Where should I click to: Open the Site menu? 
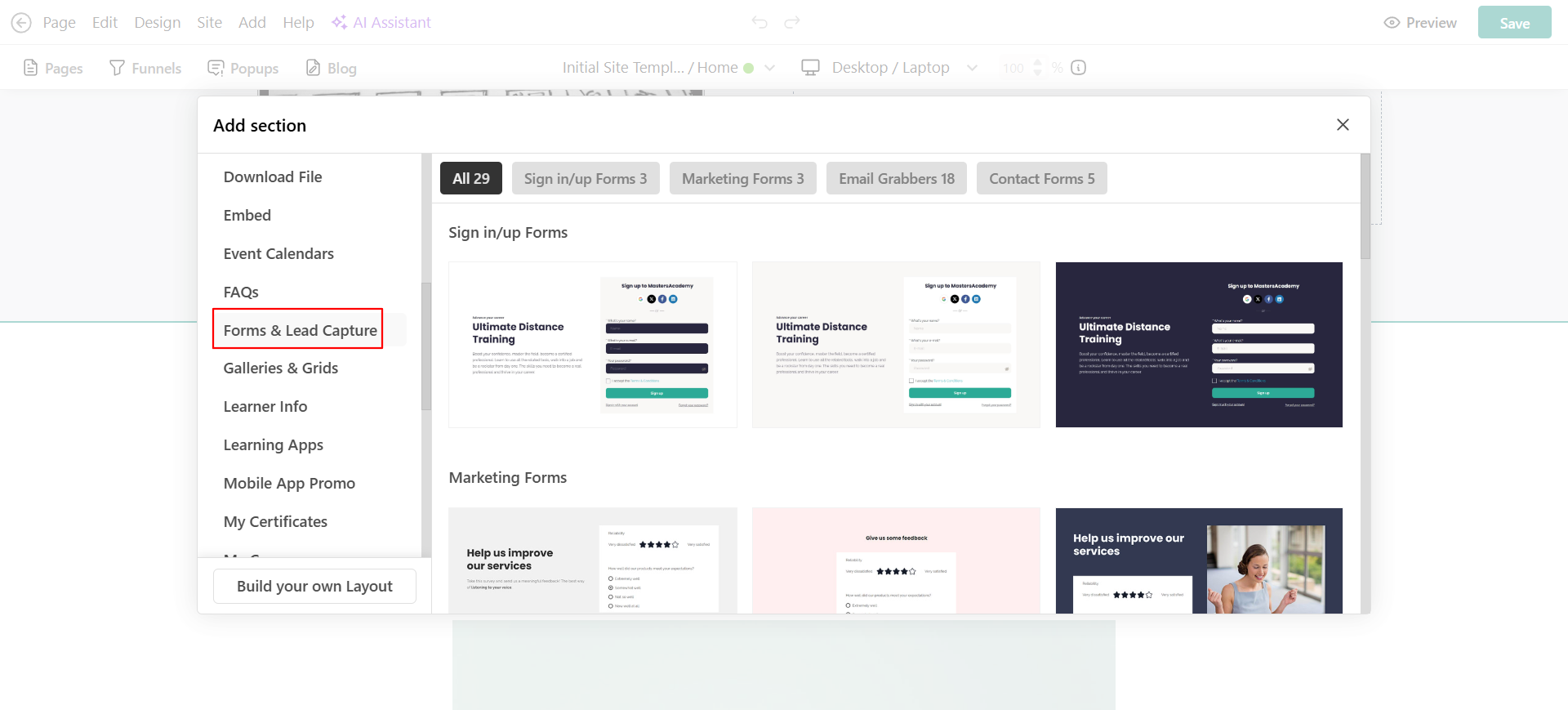209,23
